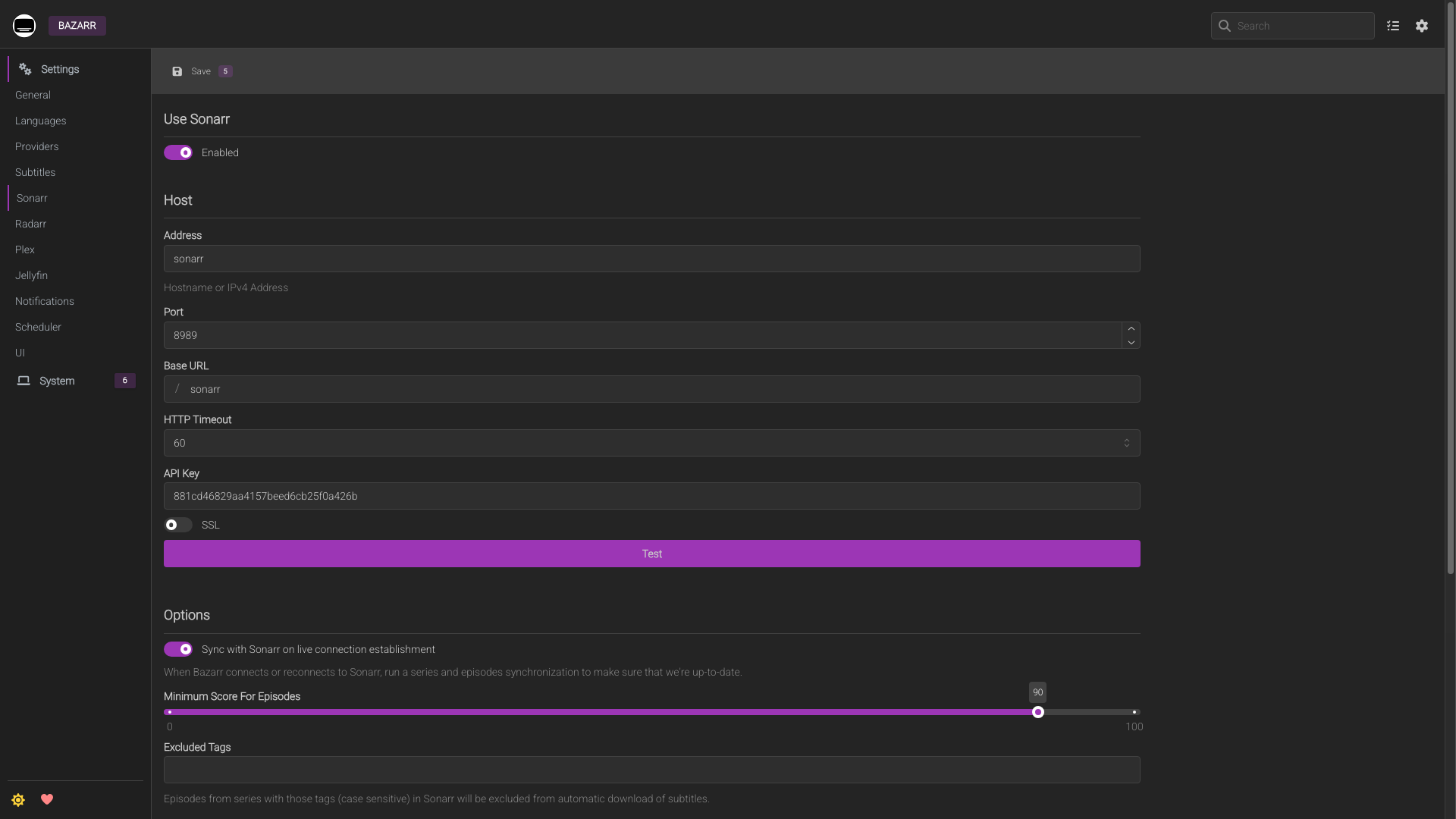Click the magnifier icon in the search box
The image size is (1456, 819).
[x=1224, y=26]
